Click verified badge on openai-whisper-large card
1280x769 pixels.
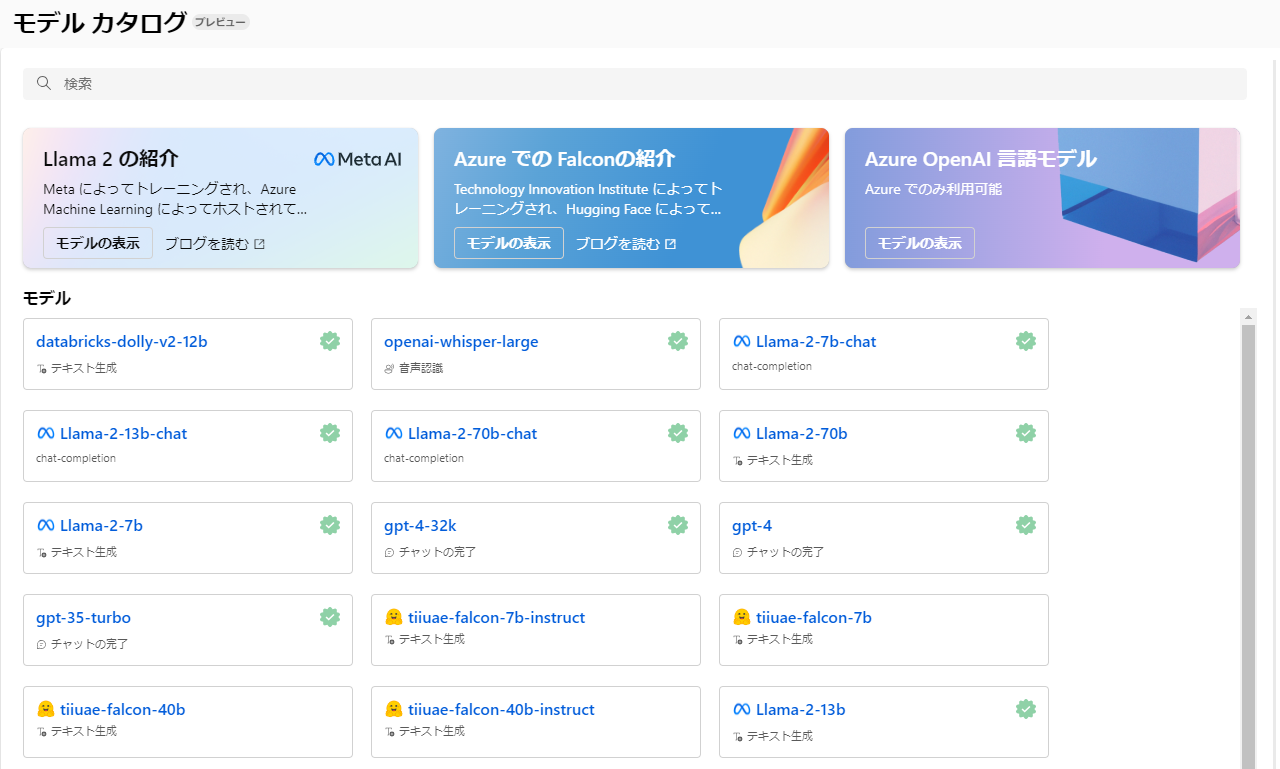coord(678,341)
